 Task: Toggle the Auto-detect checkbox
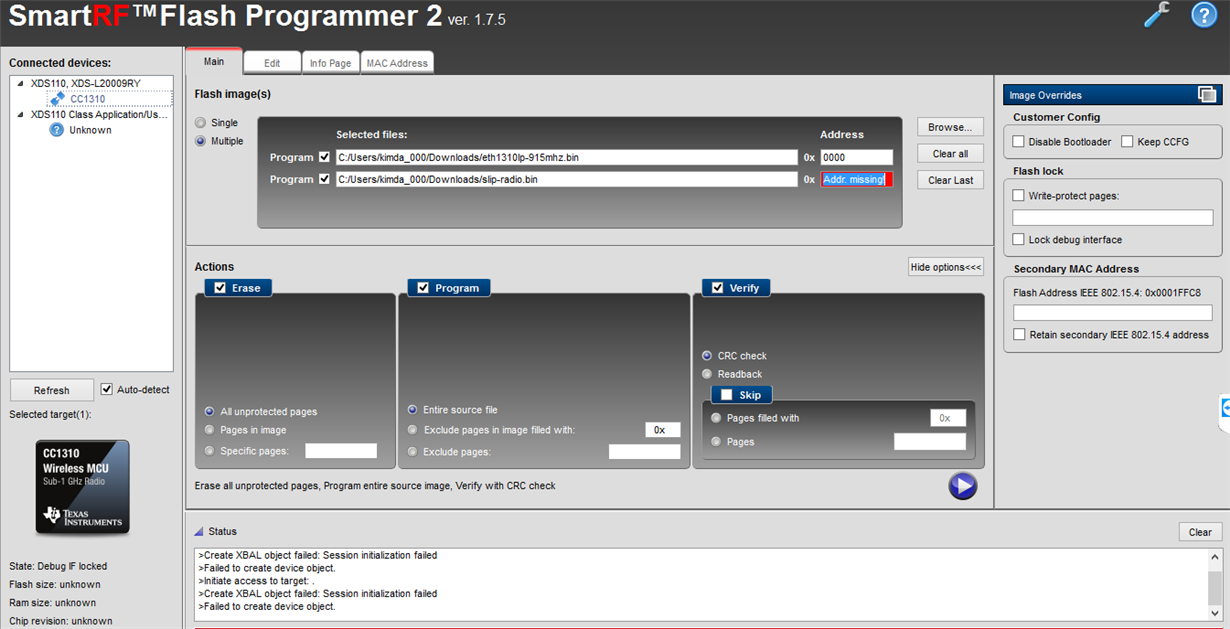(x=107, y=390)
